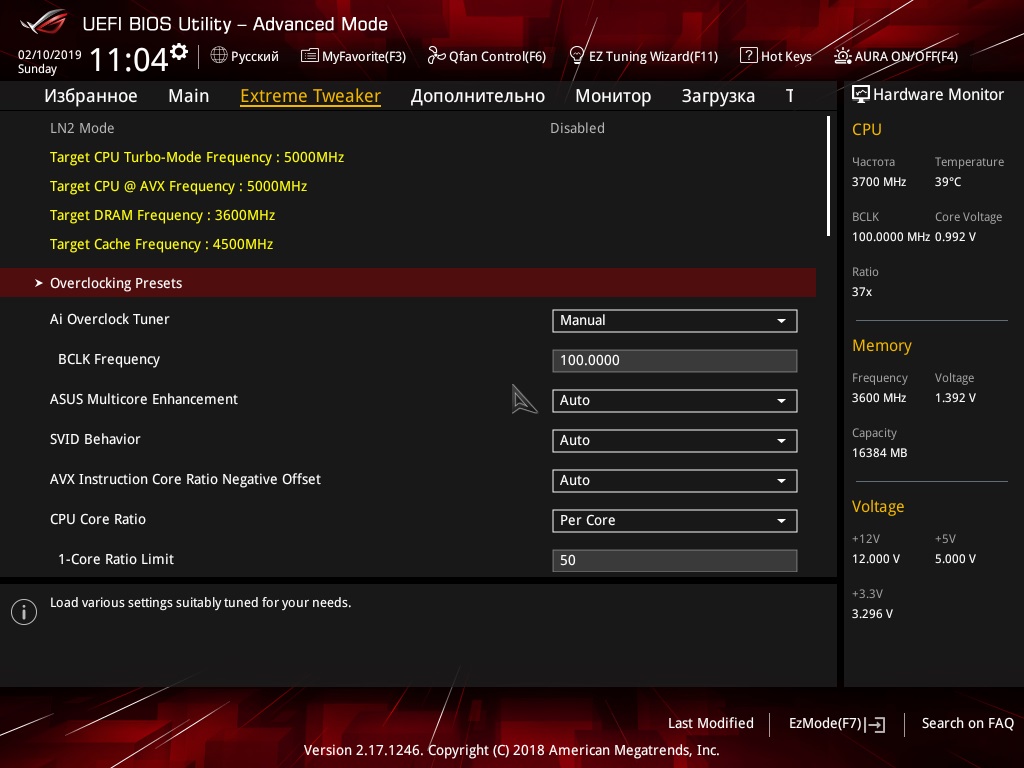1024x768 pixels.
Task: Click the Hardware Monitor display icon
Action: 861,95
